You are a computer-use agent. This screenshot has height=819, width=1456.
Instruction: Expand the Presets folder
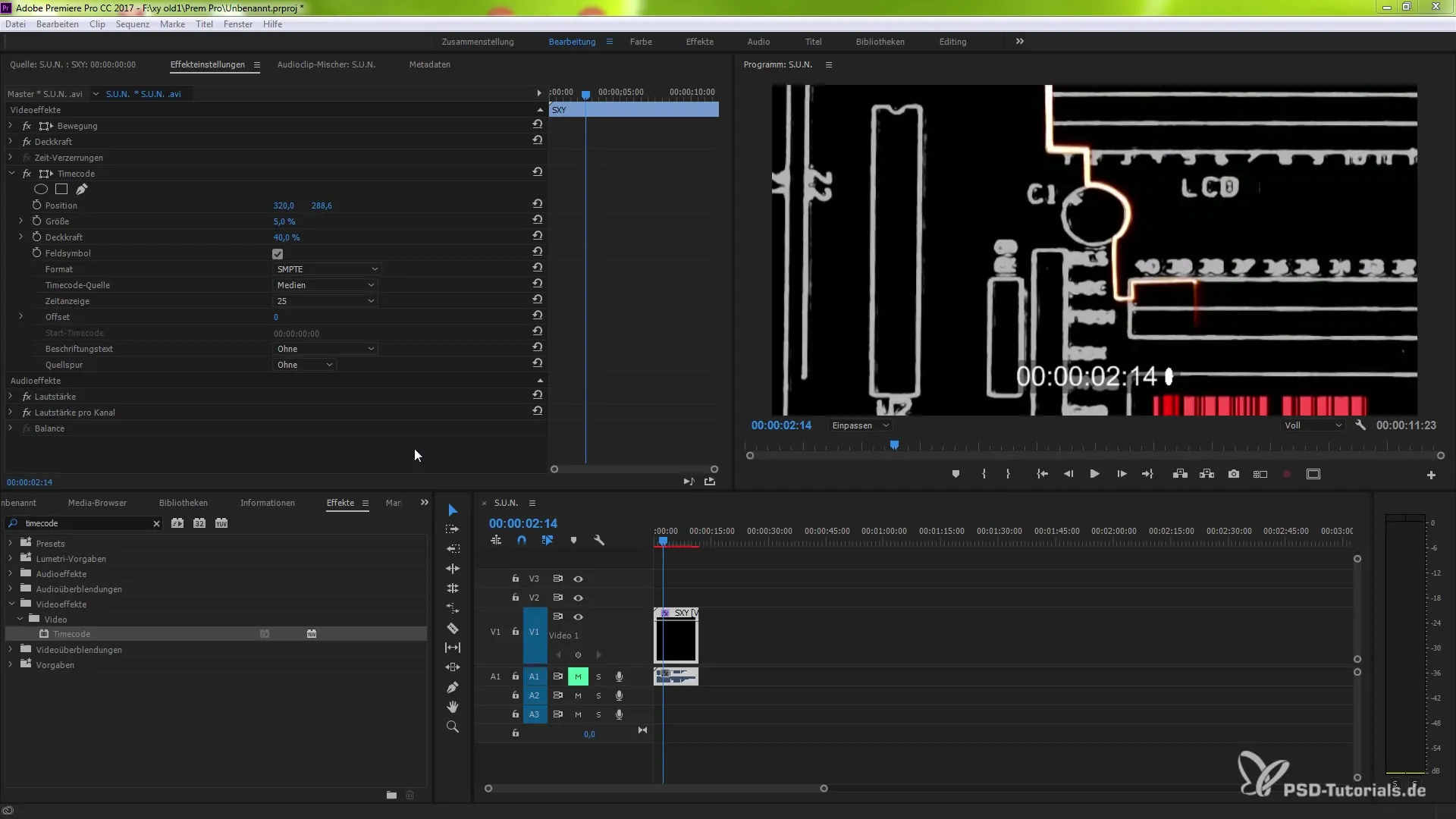[x=11, y=543]
